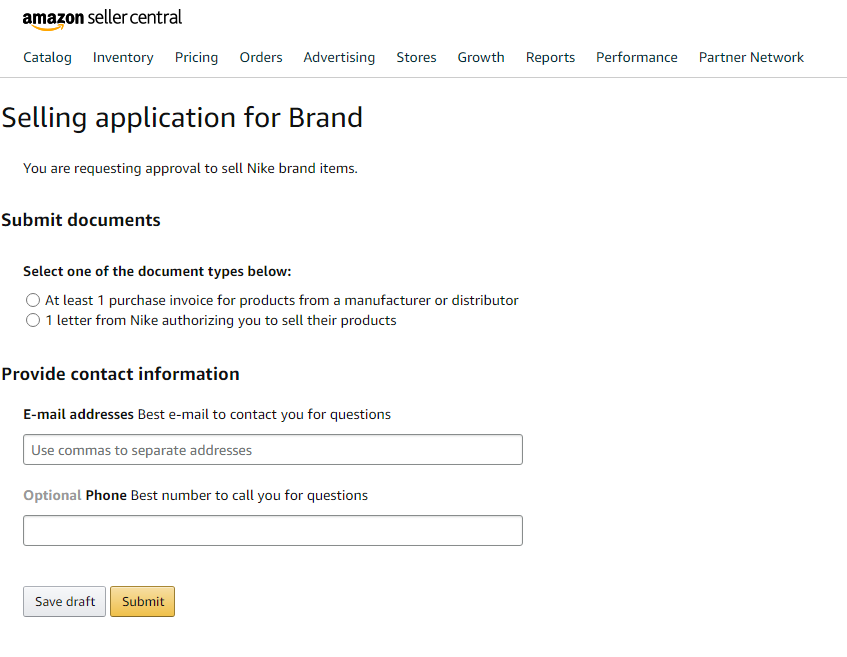Image resolution: width=847 pixels, height=657 pixels.
Task: Open the Growth menu
Action: [481, 58]
